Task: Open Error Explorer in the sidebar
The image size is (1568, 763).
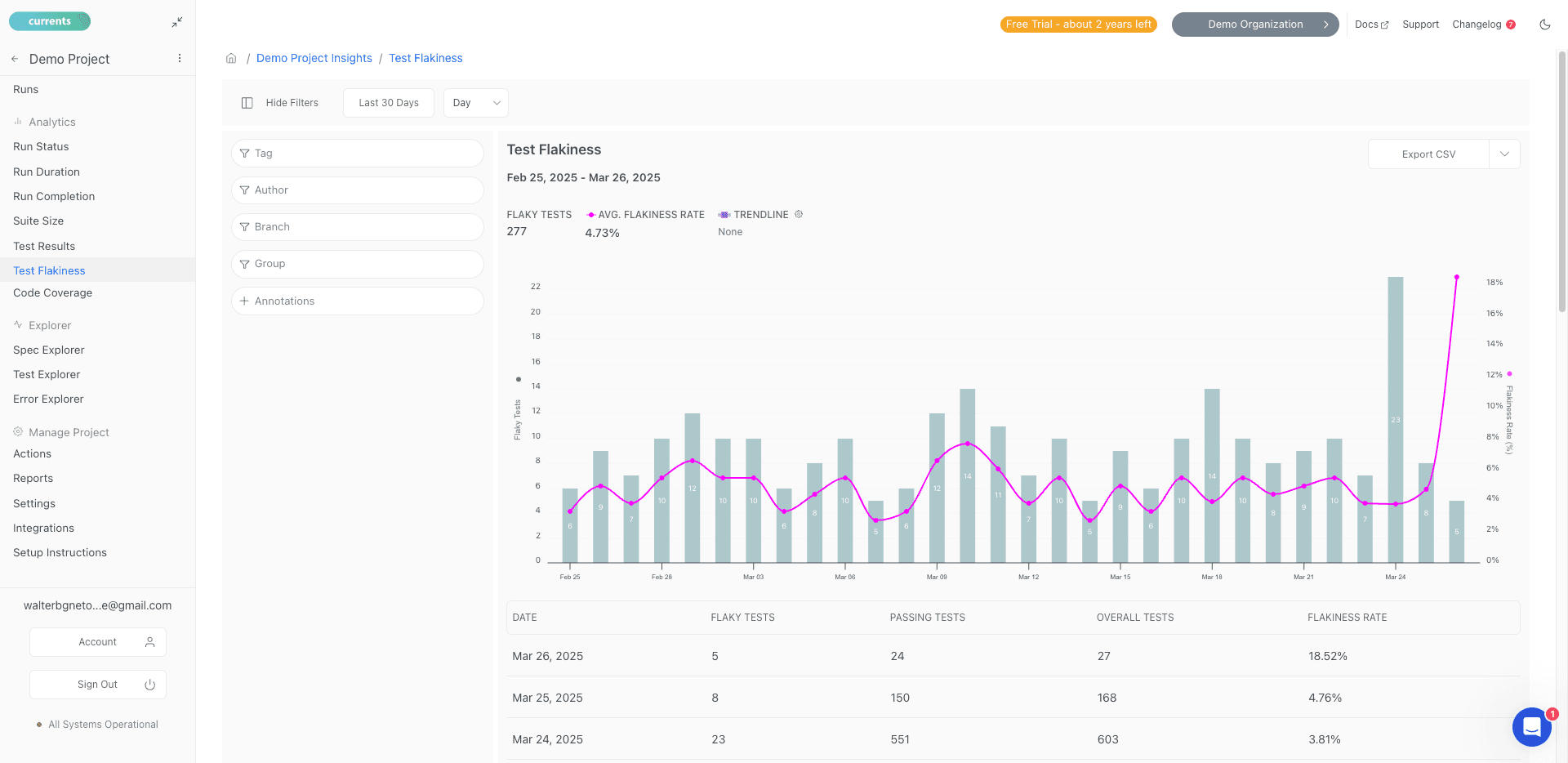Action: 48,399
